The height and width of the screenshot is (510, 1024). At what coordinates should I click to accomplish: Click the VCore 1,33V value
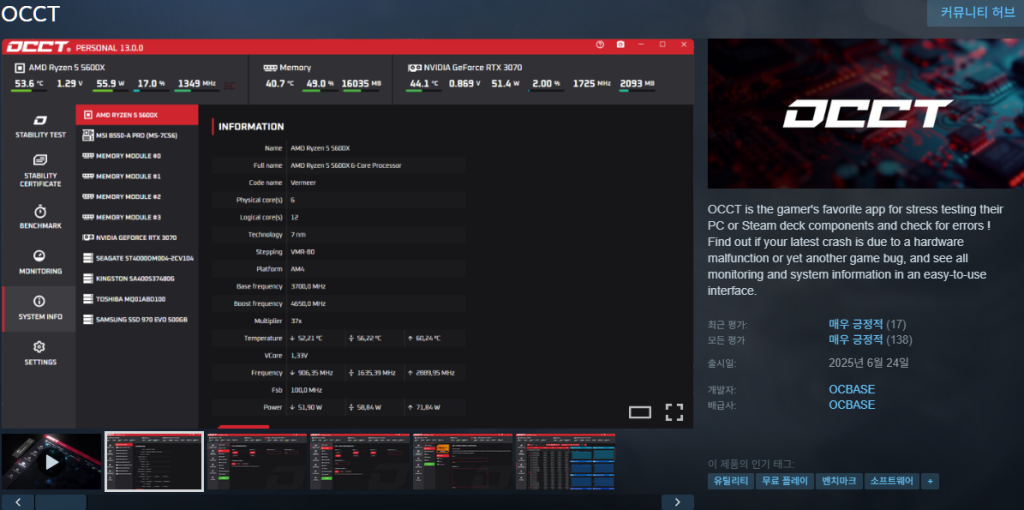[299, 355]
